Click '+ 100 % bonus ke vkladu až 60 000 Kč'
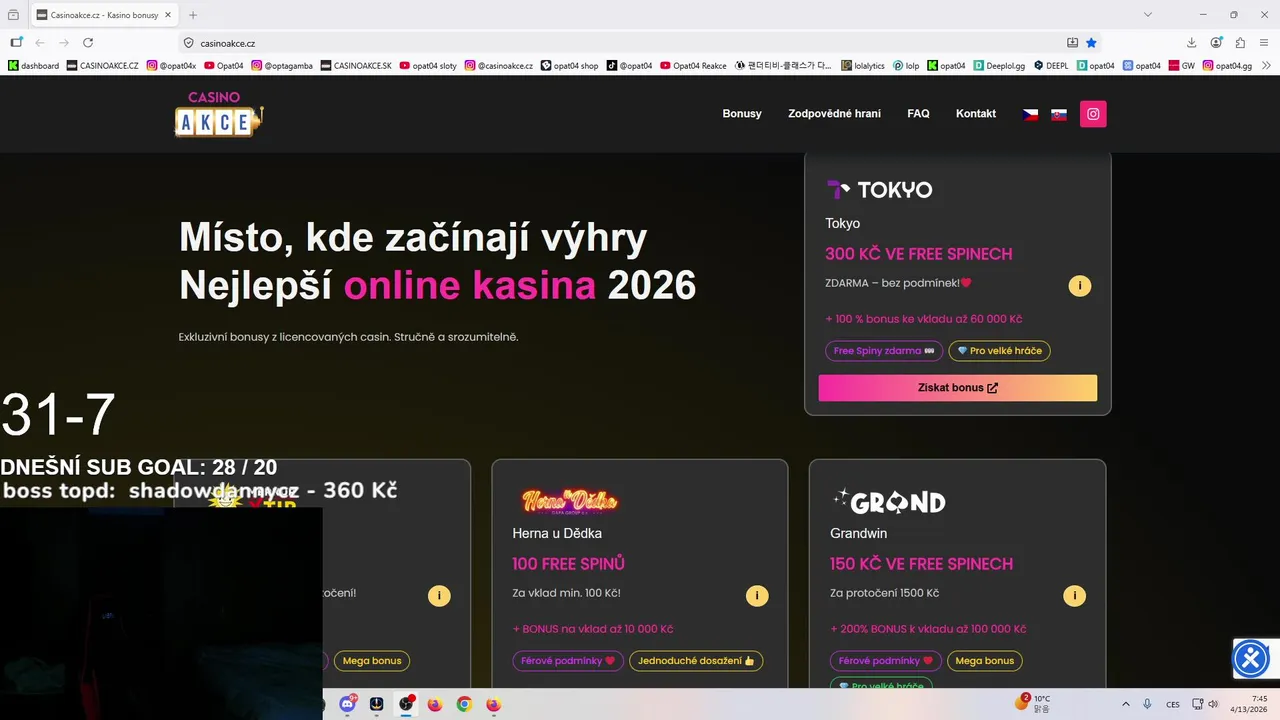Screen dimensions: 1280x720 pos(923,319)
